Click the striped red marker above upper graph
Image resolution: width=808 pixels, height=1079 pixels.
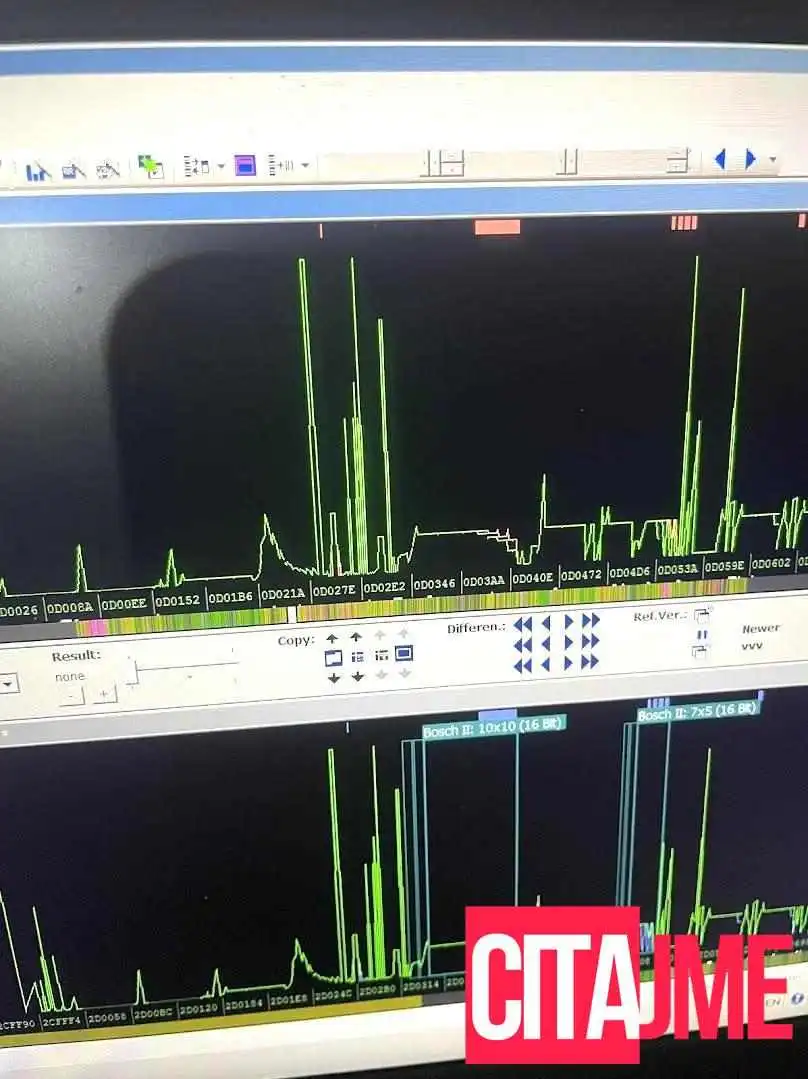coord(684,222)
